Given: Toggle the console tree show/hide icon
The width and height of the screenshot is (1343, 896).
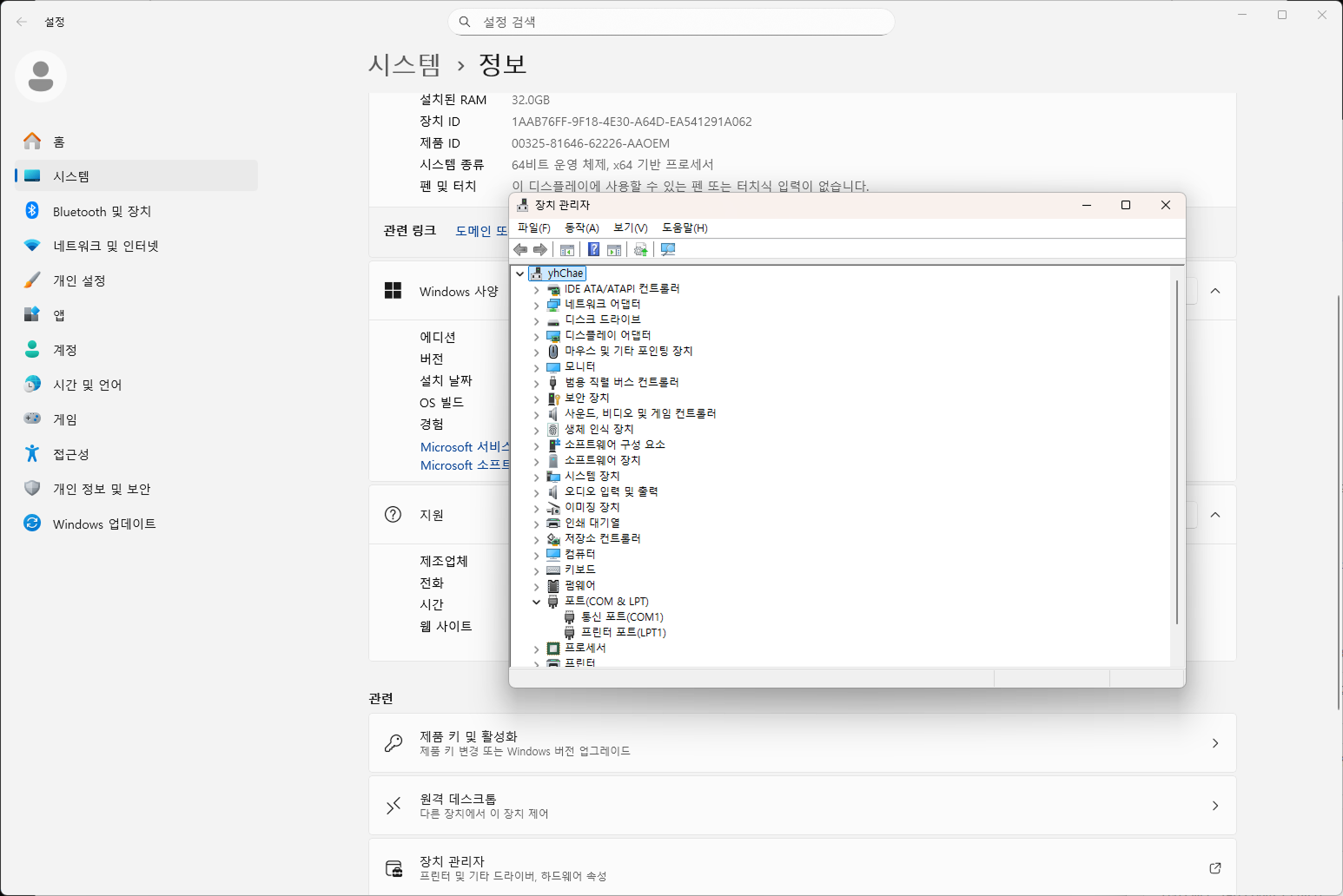Looking at the screenshot, I should (x=567, y=250).
